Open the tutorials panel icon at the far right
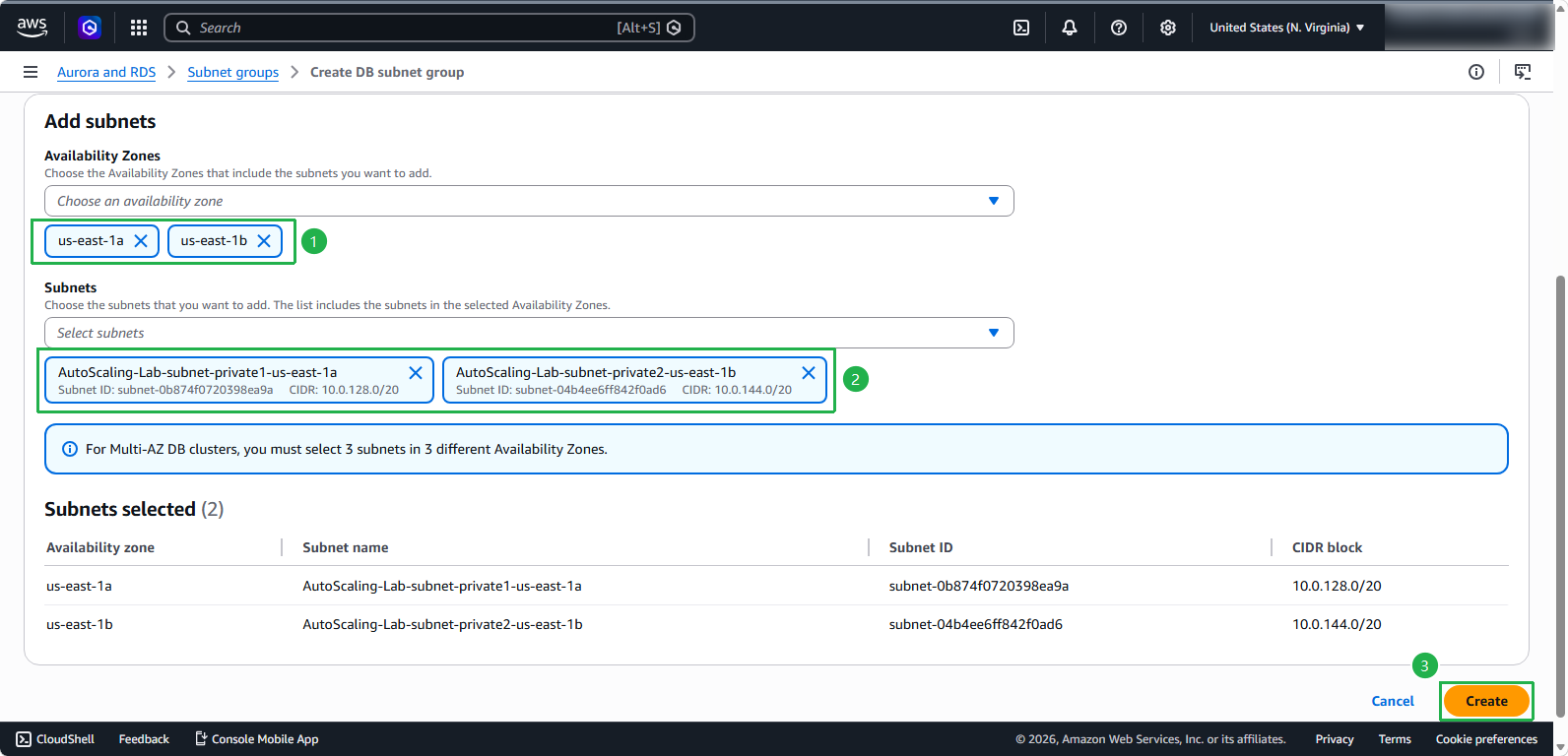Image resolution: width=1568 pixels, height=756 pixels. (x=1523, y=72)
